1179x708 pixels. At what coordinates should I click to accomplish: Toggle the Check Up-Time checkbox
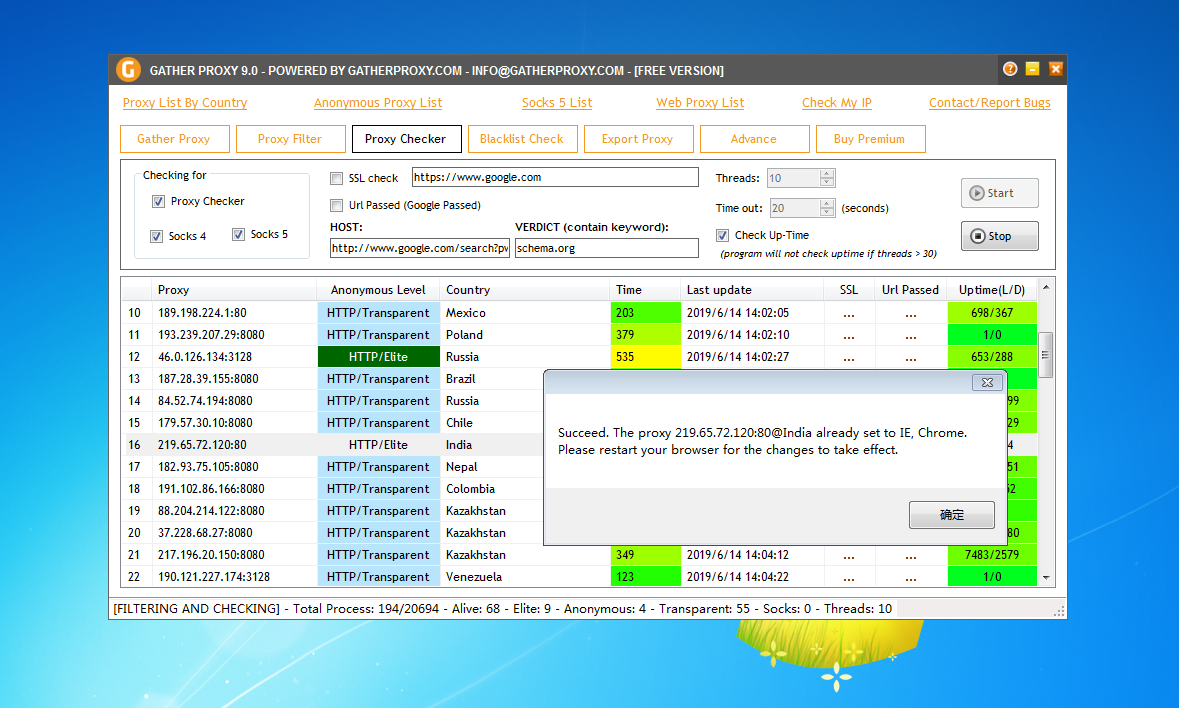pyautogui.click(x=723, y=235)
